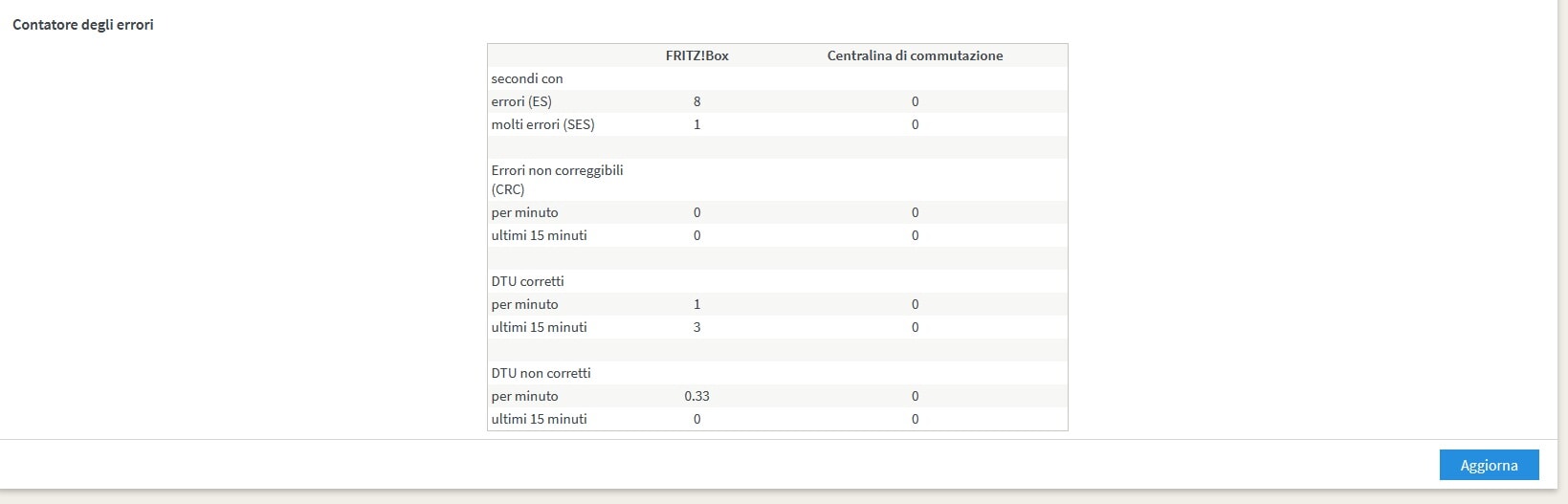
Task: Select the DTU non corretti section label
Action: 541,373
